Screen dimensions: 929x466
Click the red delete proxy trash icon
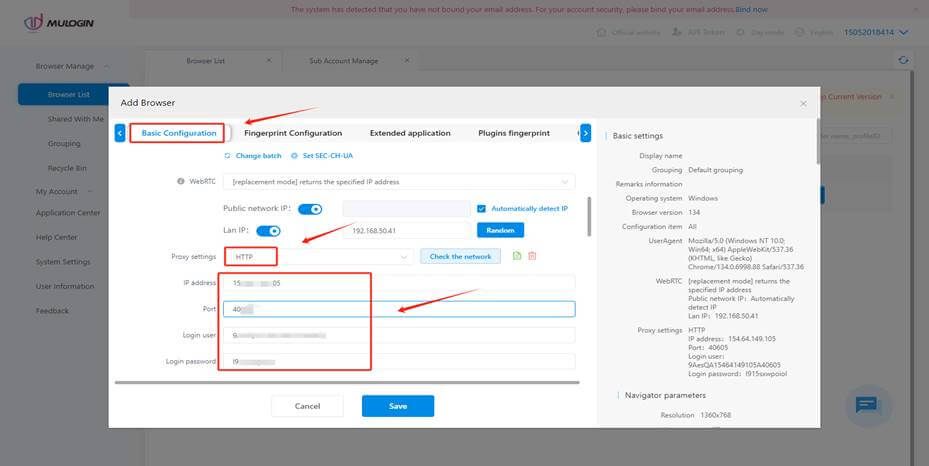pyautogui.click(x=532, y=256)
